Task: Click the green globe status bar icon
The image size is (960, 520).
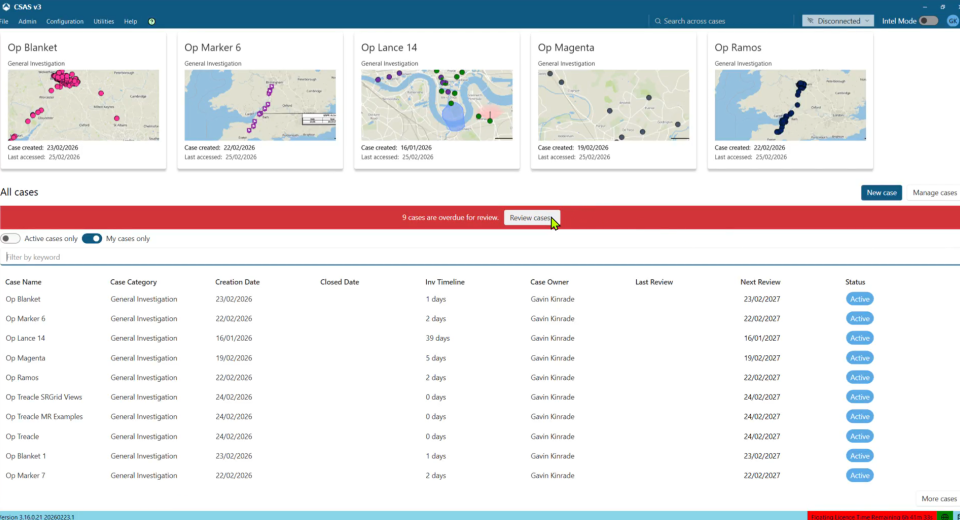Action: pos(945,516)
